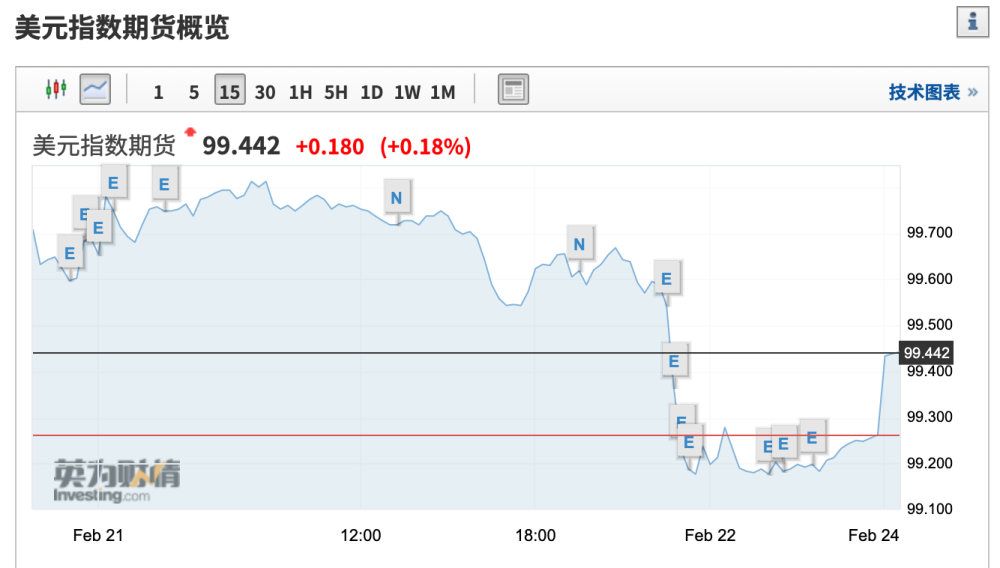Click the E event marker near 99.600
The width and height of the screenshot is (1000, 568).
coord(666,279)
